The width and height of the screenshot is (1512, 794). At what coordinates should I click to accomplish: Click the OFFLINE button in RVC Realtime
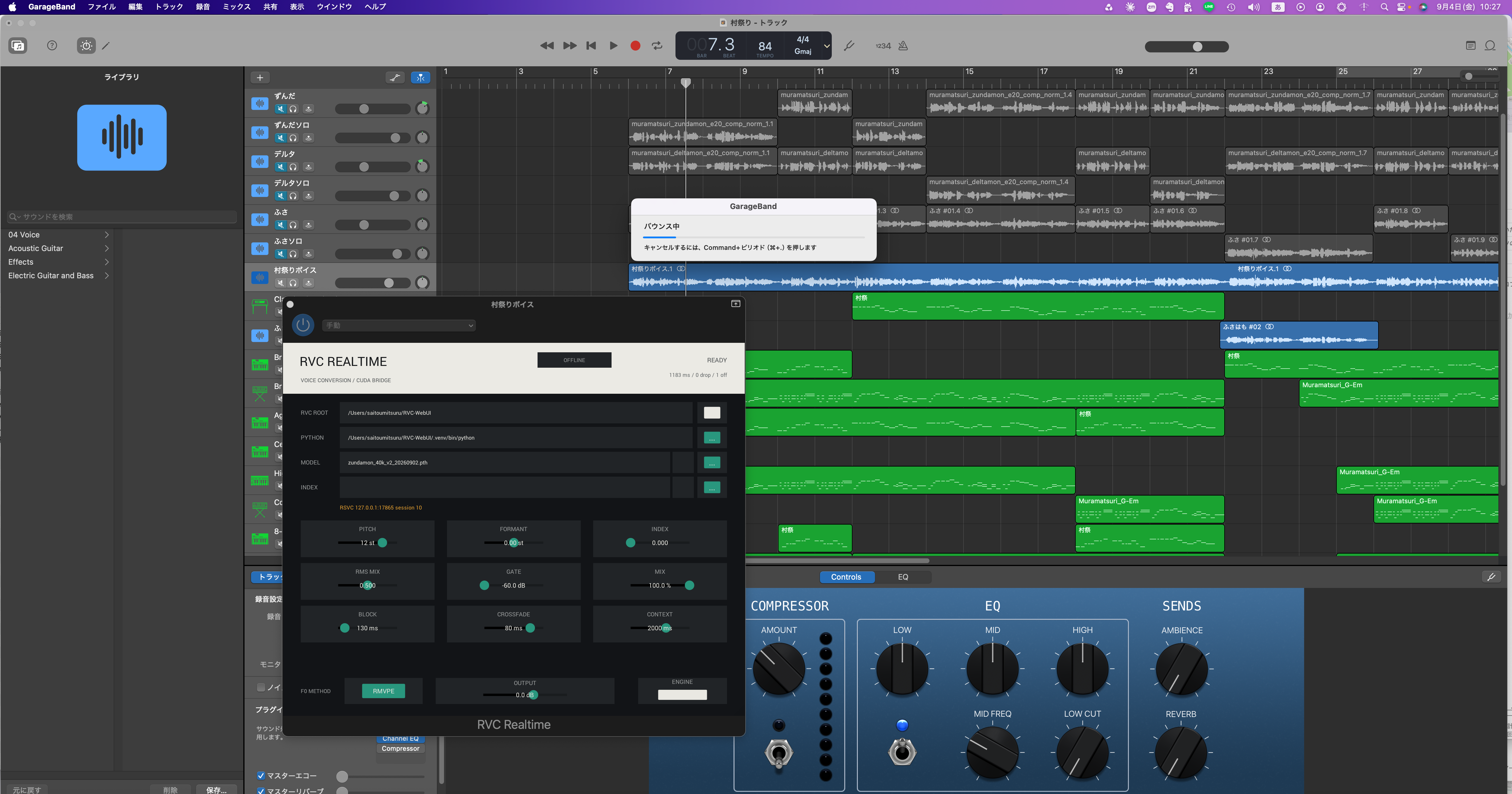point(574,360)
